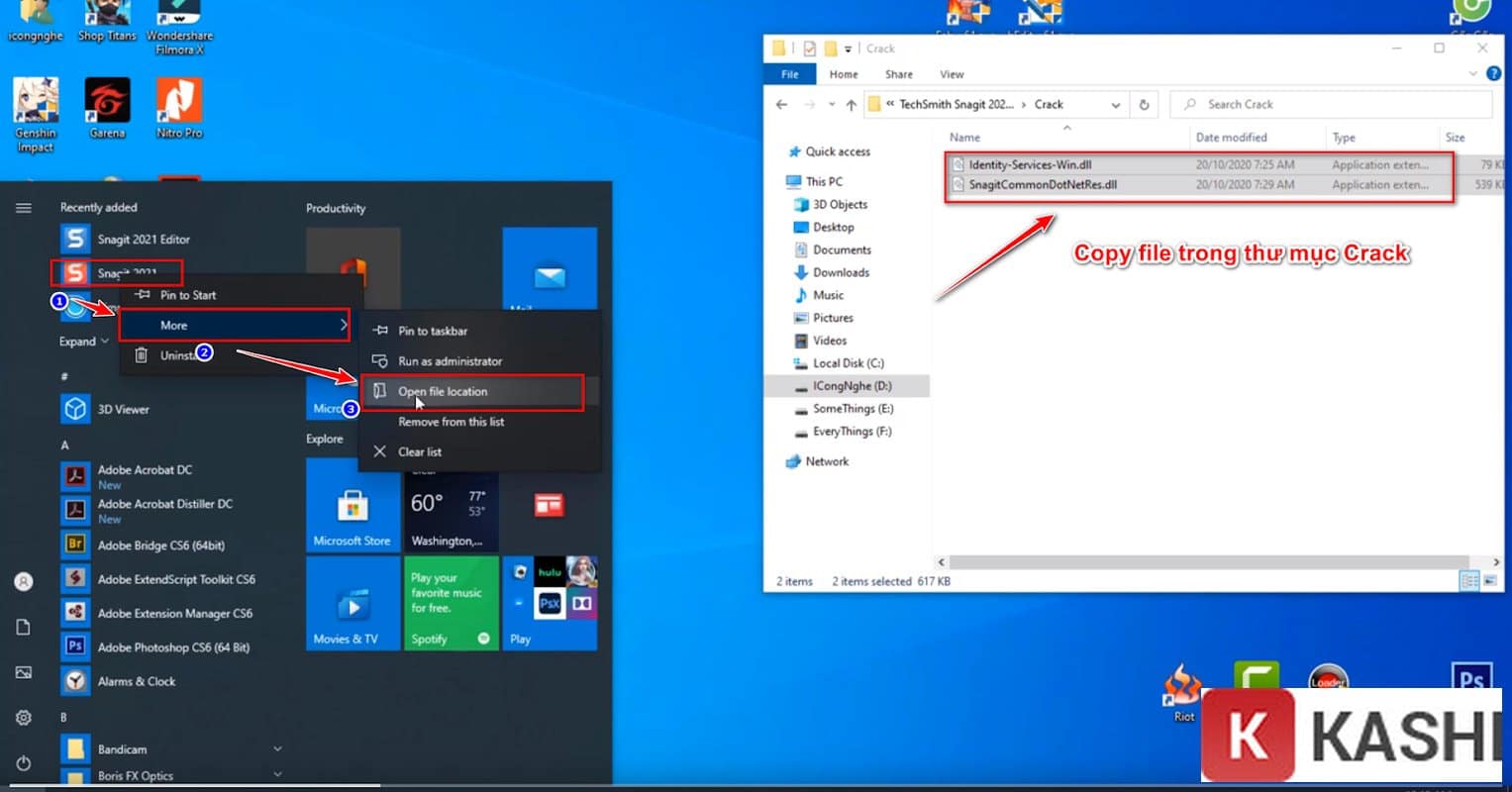Click the back navigation arrow in Explorer
1512x792 pixels.
tap(781, 104)
